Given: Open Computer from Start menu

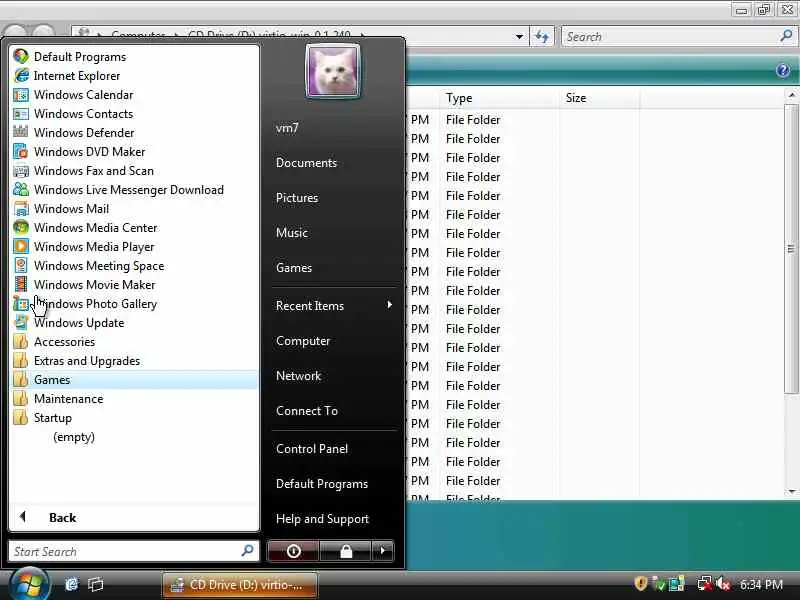Looking at the screenshot, I should 303,341.
